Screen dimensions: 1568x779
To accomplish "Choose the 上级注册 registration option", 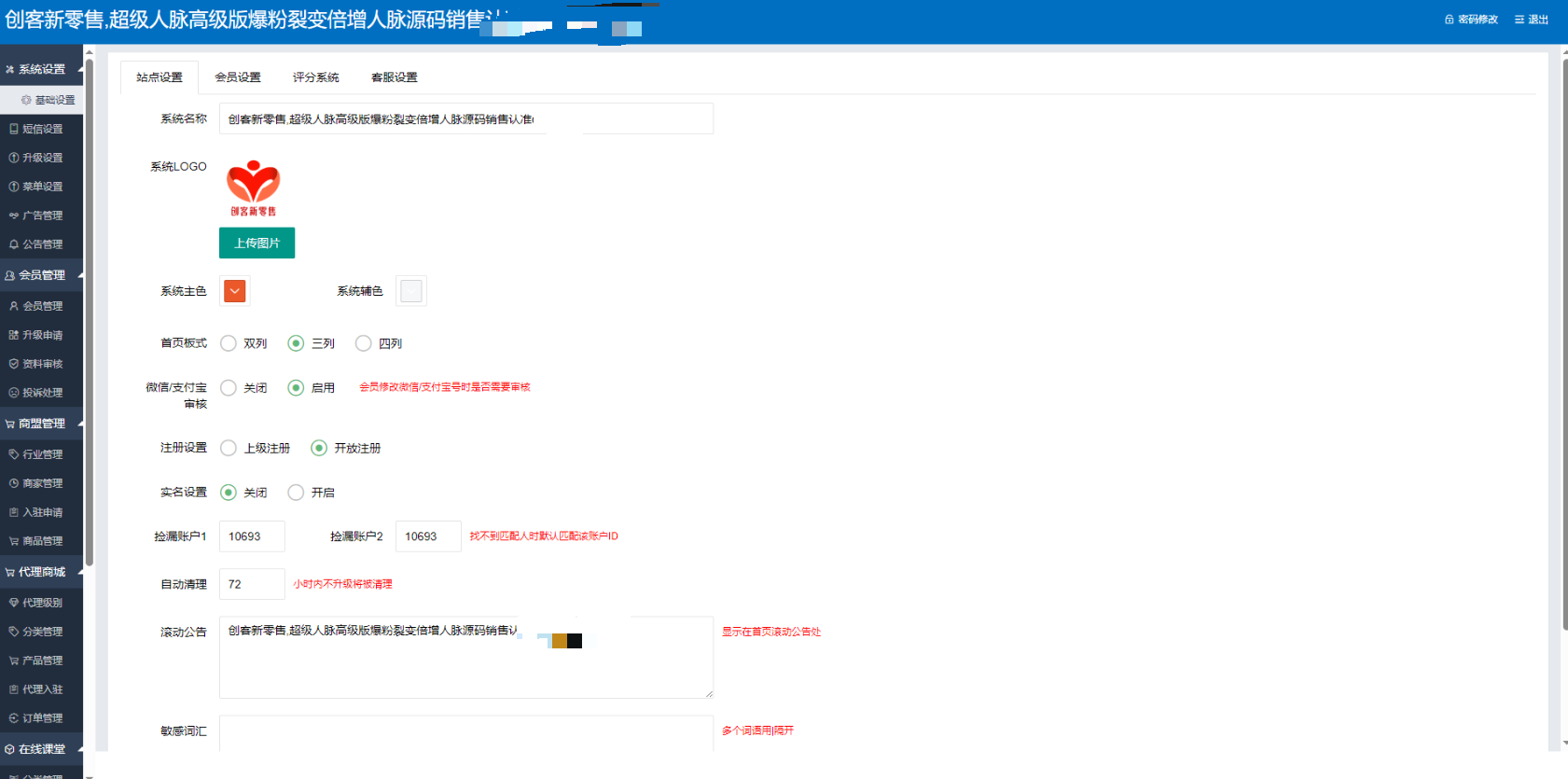I will 229,448.
